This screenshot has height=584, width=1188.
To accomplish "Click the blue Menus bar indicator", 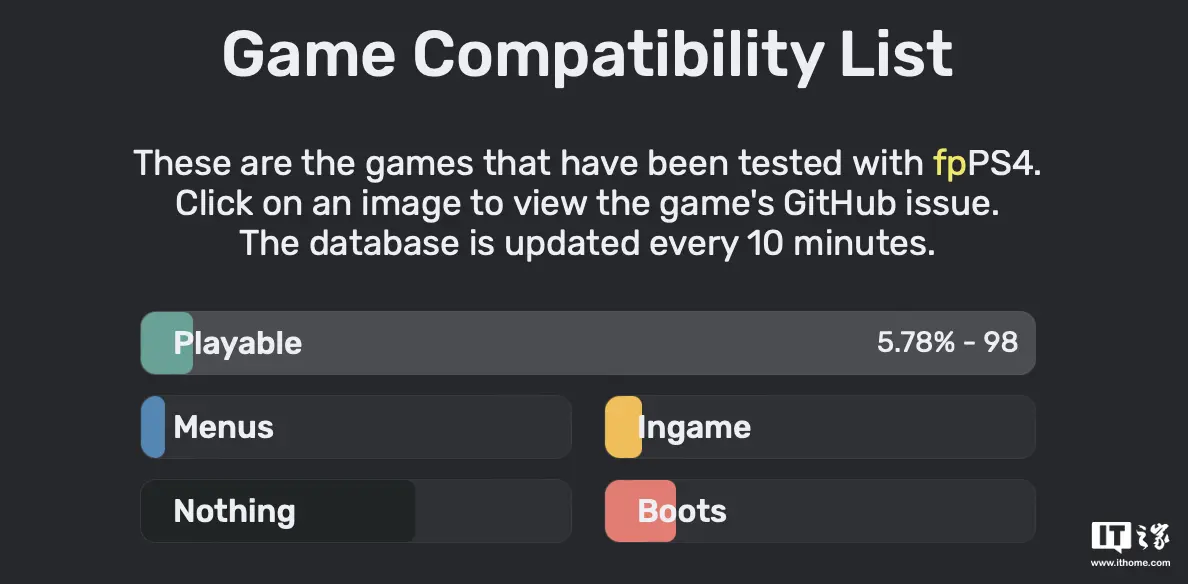I will (153, 427).
